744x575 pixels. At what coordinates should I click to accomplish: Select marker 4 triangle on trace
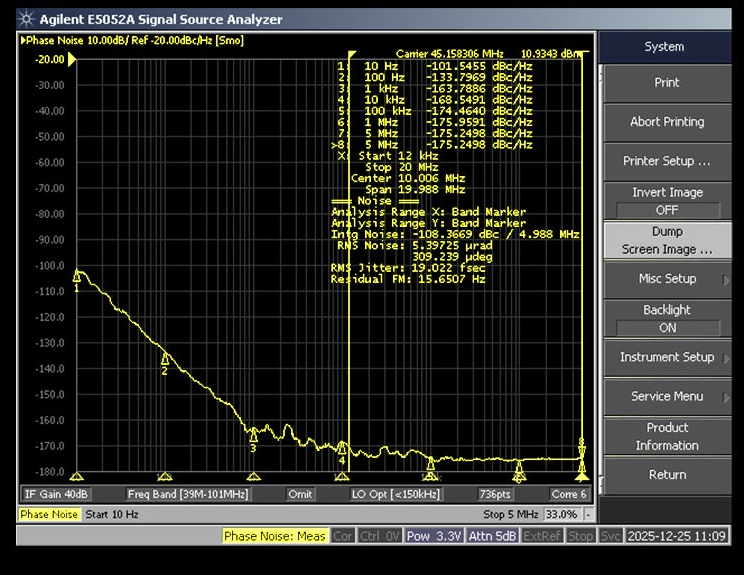coord(342,448)
